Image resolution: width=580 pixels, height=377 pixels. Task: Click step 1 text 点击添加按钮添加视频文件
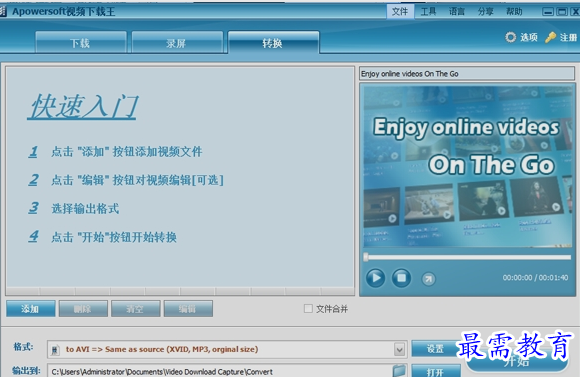(127, 152)
